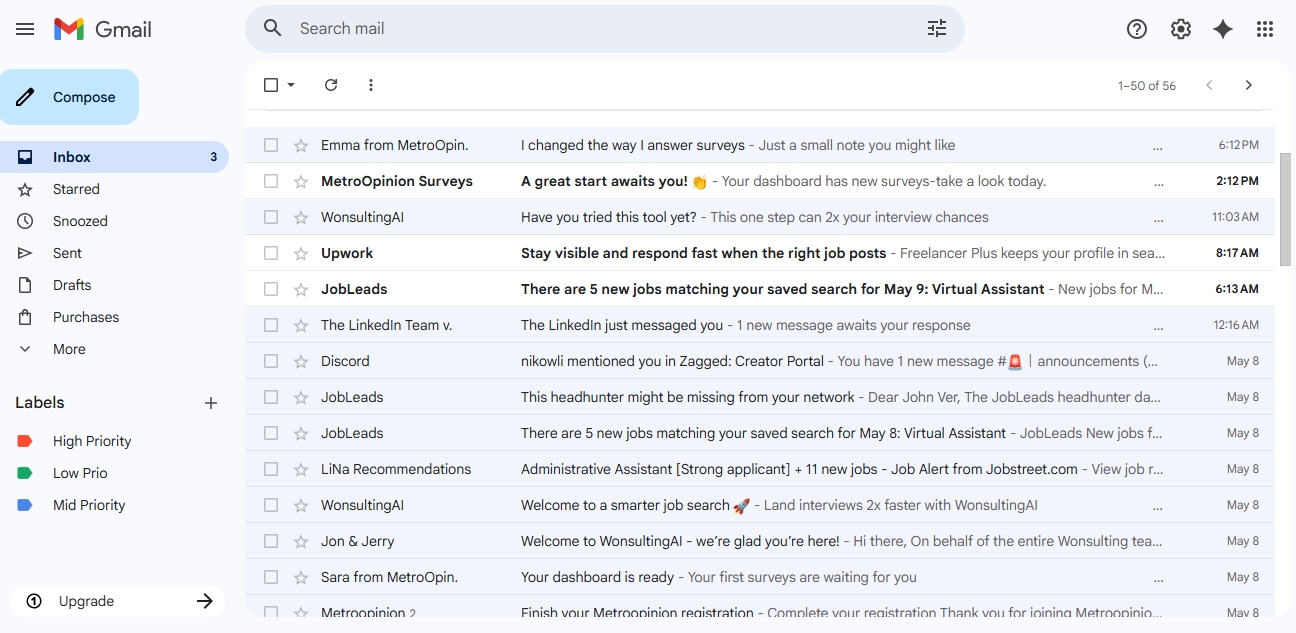Open the More options three-dot menu
This screenshot has height=633, width=1296.
point(371,85)
